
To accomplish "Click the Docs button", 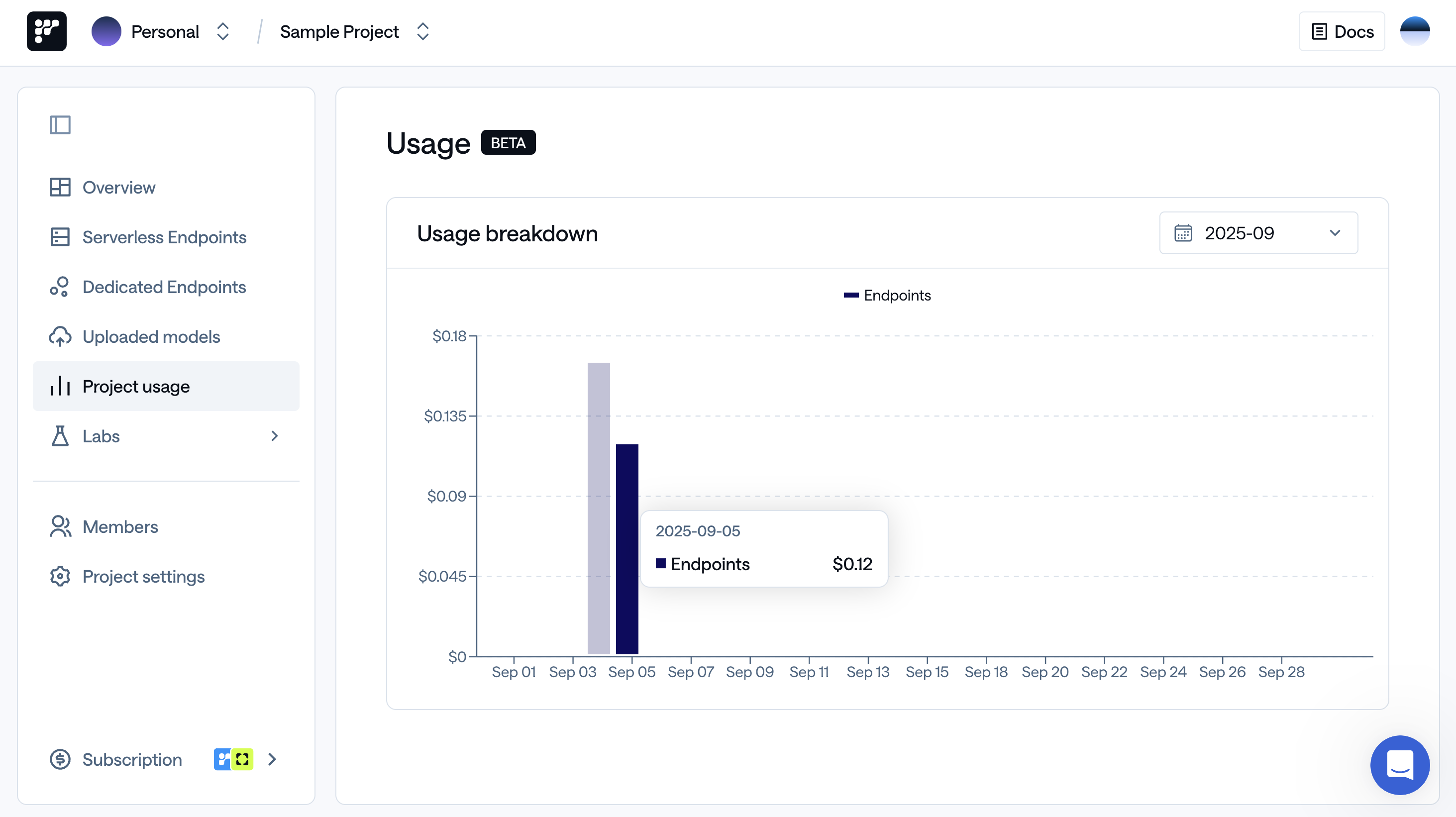I will point(1341,32).
